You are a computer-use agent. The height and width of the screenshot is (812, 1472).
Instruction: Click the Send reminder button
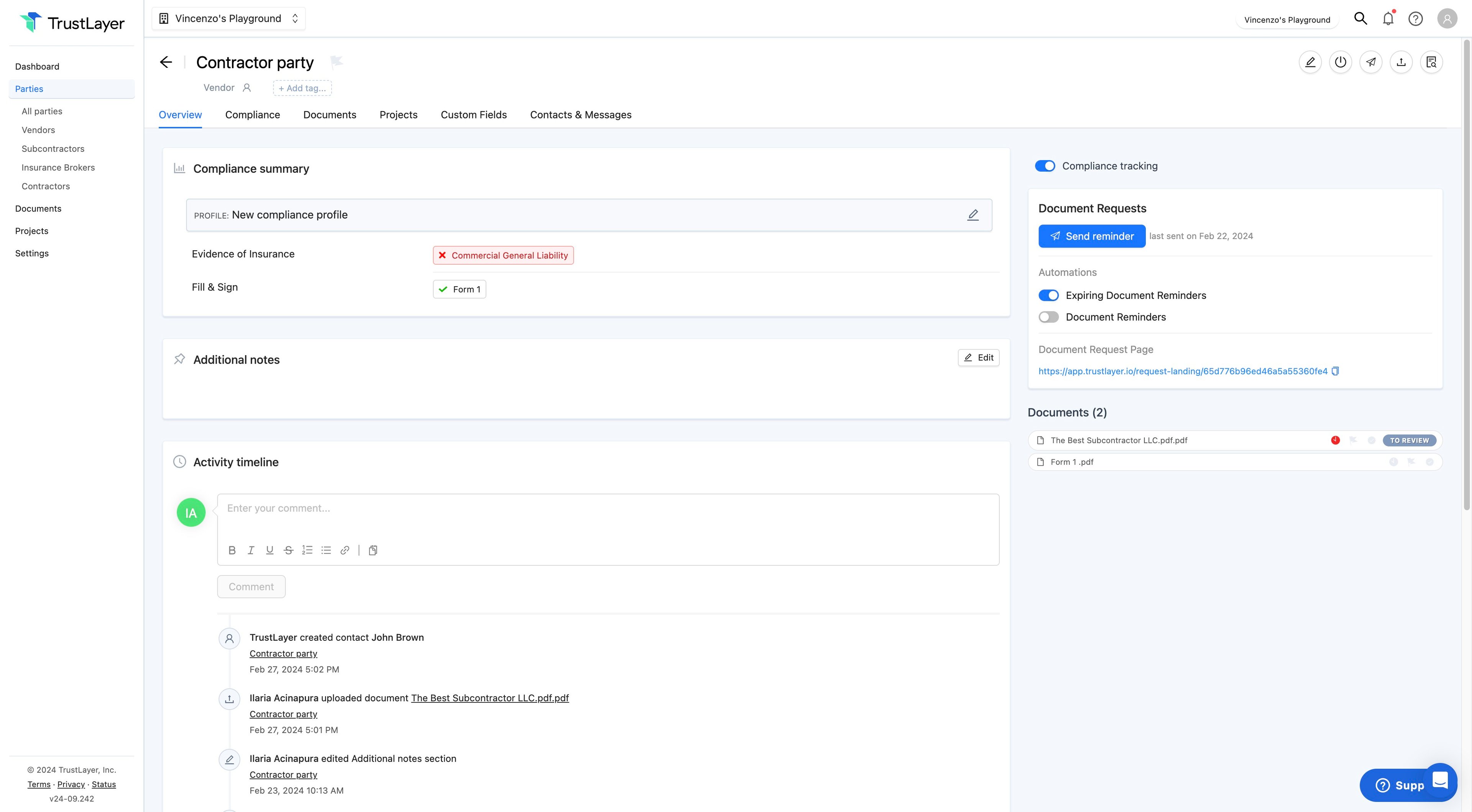coord(1091,236)
